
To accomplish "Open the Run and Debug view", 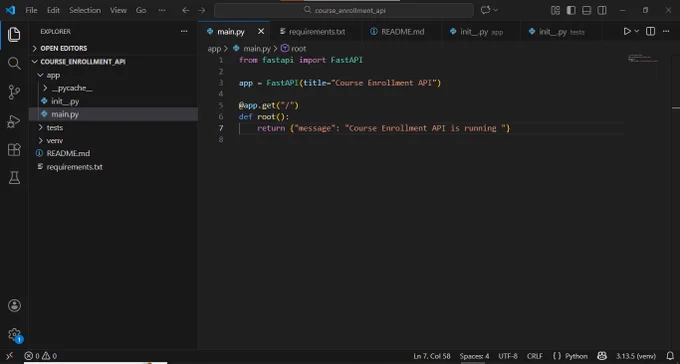I will click(14, 121).
